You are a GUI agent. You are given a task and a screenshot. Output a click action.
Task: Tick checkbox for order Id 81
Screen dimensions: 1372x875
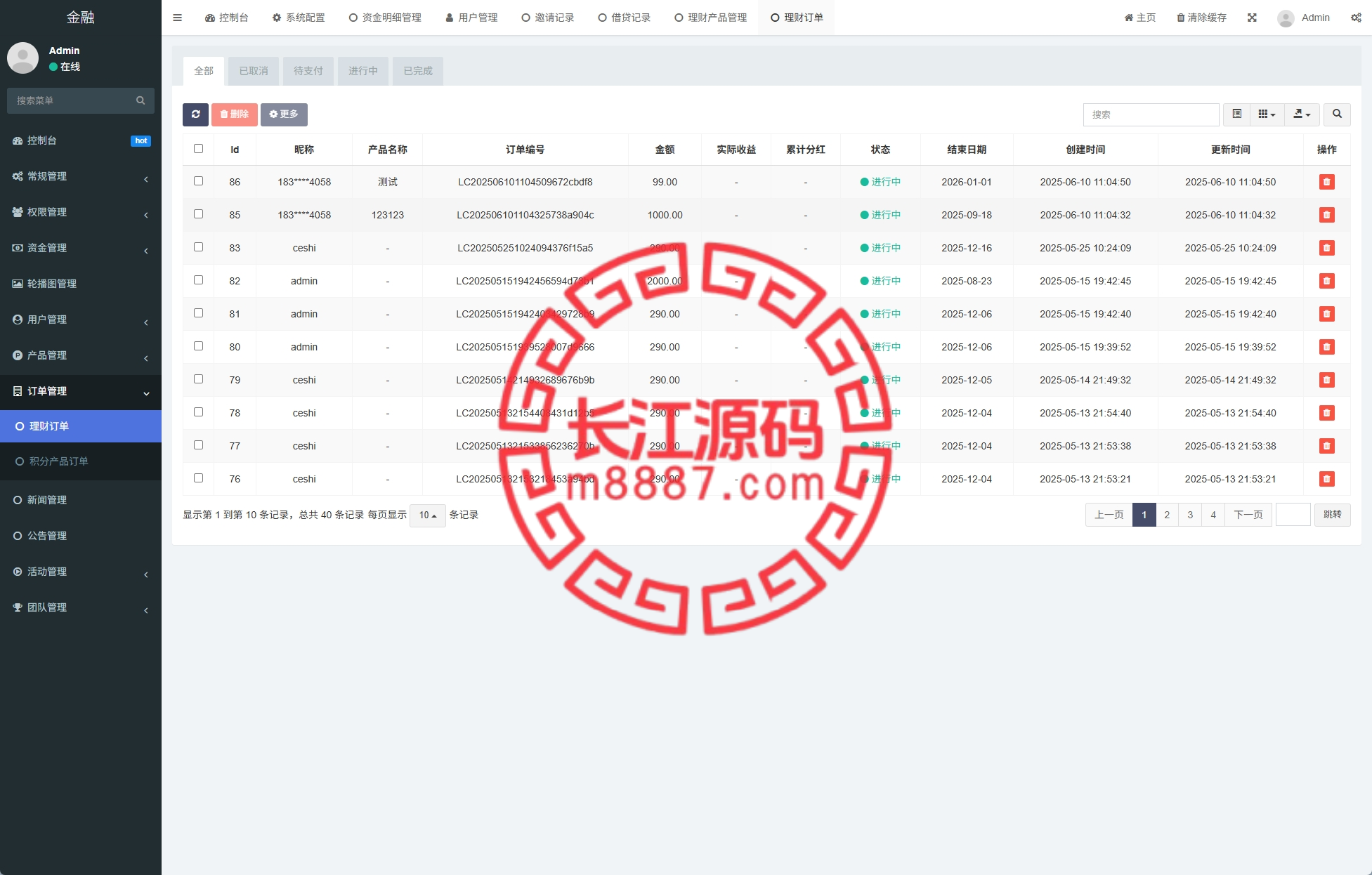coord(198,313)
